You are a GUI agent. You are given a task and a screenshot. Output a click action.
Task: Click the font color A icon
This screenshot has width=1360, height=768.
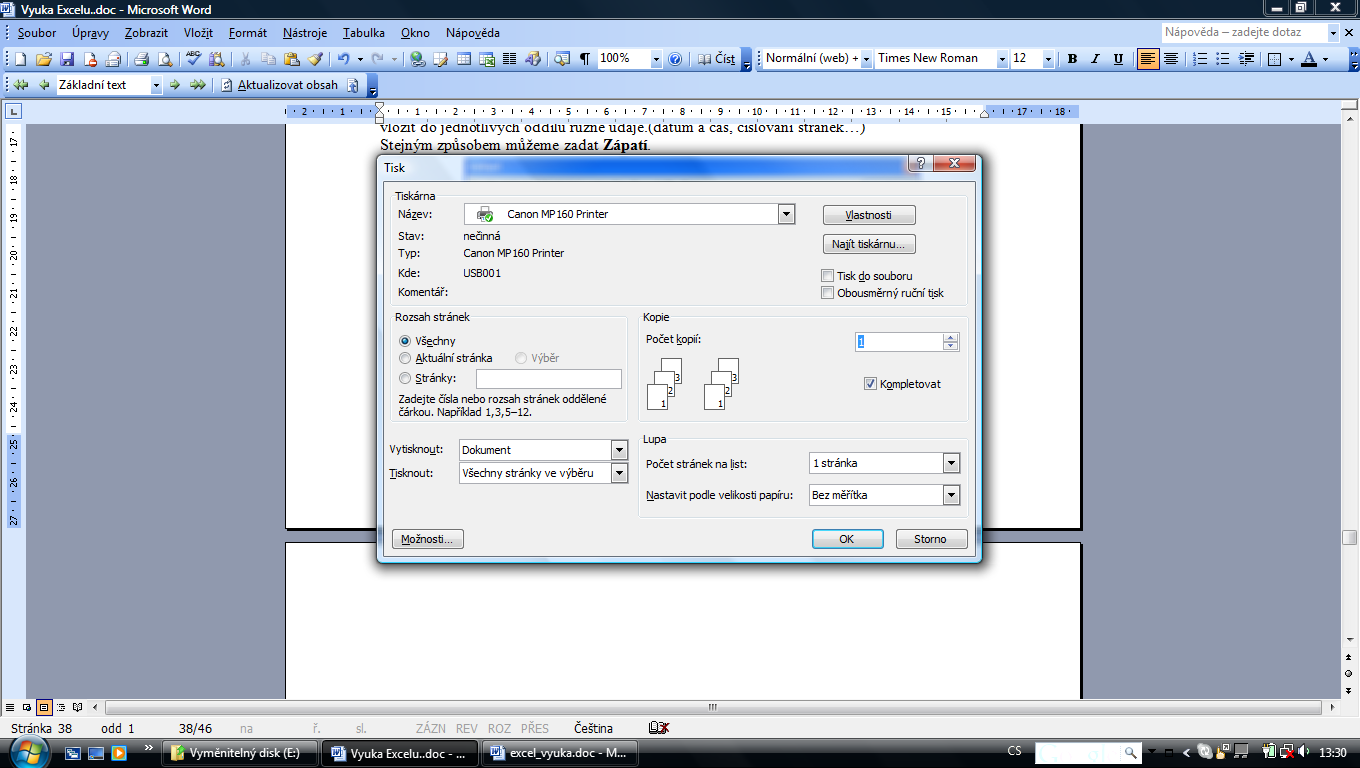click(1311, 59)
